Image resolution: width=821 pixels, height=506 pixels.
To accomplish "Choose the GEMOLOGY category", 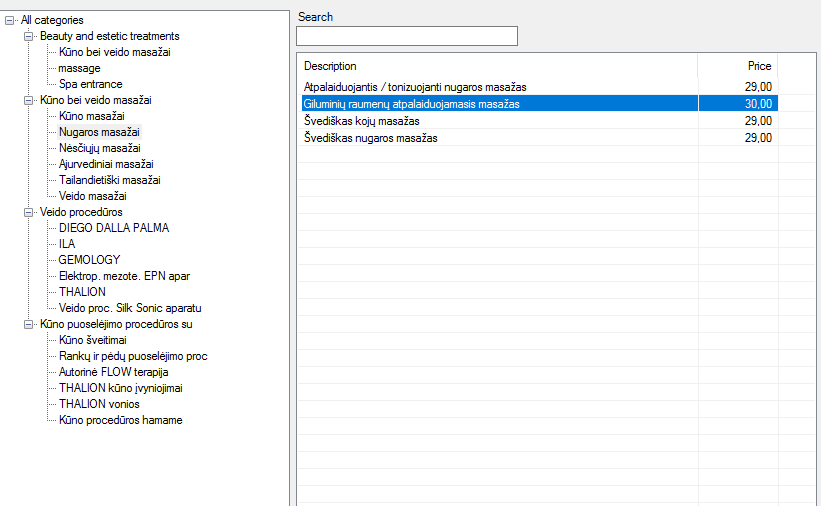I will click(89, 260).
